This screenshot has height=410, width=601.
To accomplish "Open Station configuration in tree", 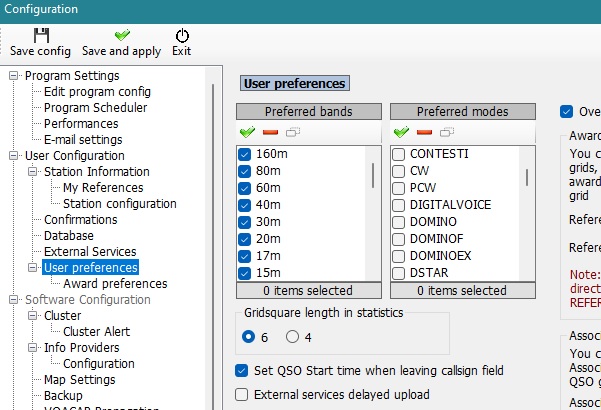I will [120, 203].
